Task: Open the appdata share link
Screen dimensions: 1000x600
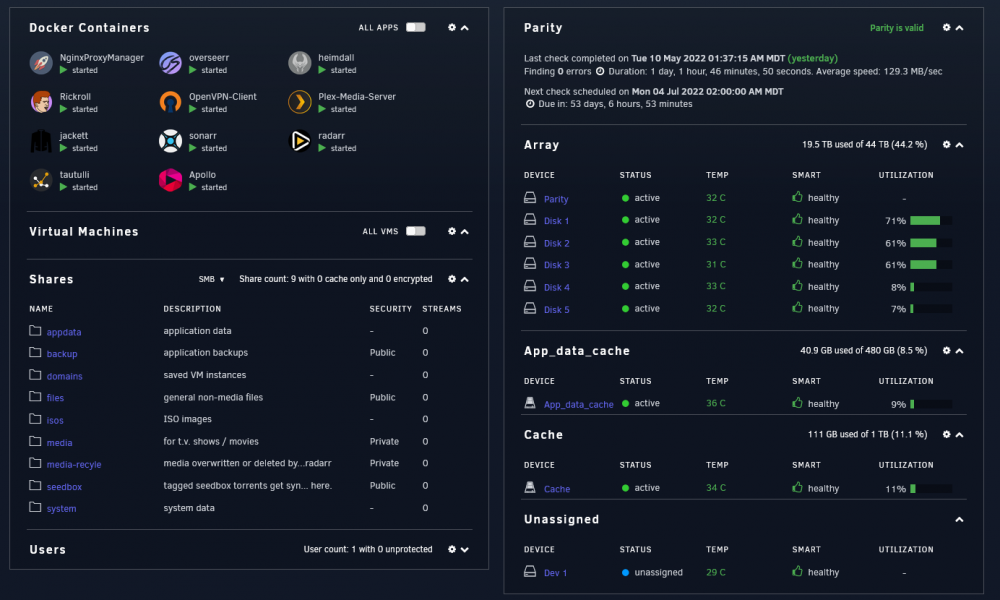Action: [64, 332]
